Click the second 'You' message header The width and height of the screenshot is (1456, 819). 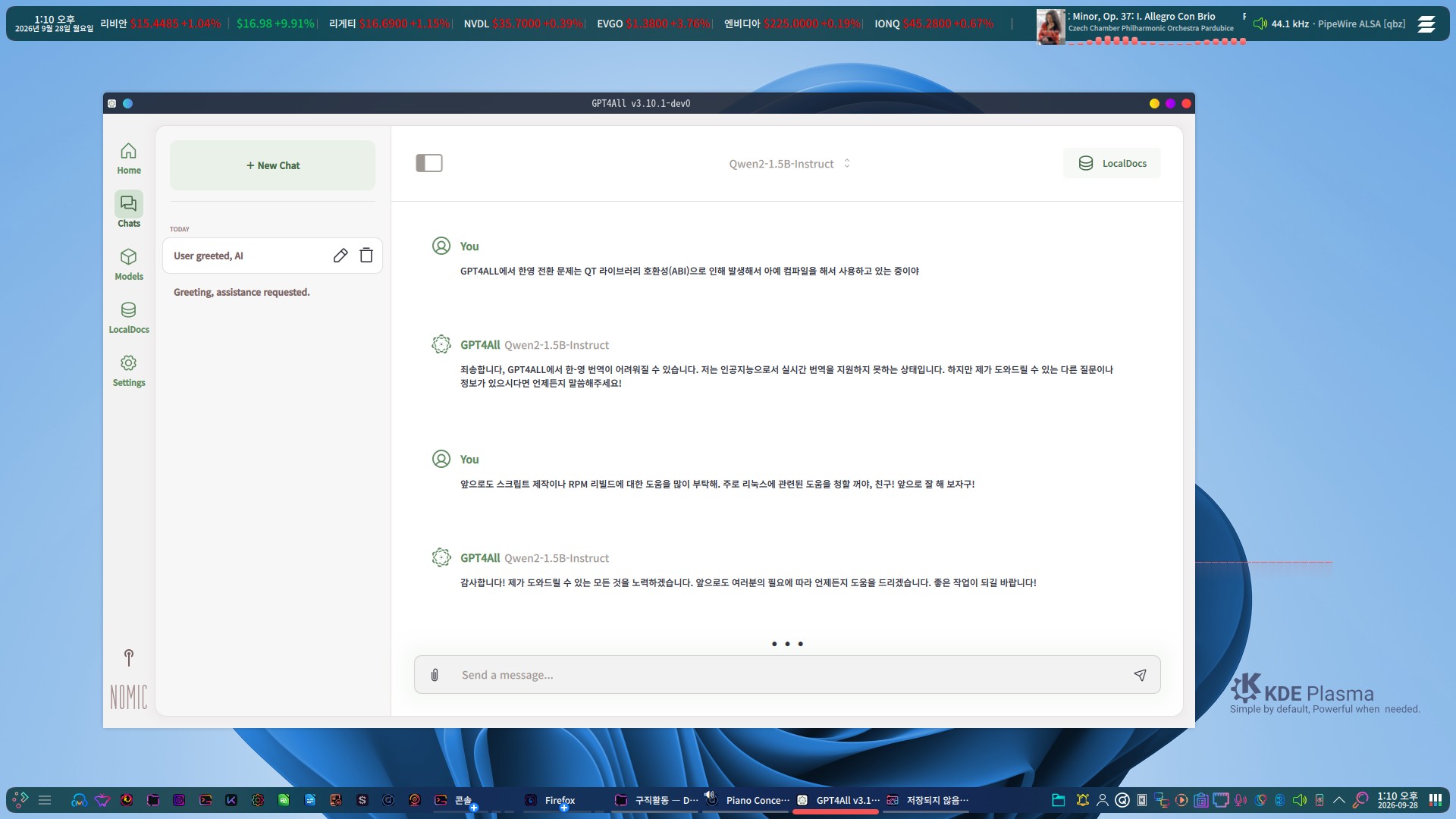469,460
